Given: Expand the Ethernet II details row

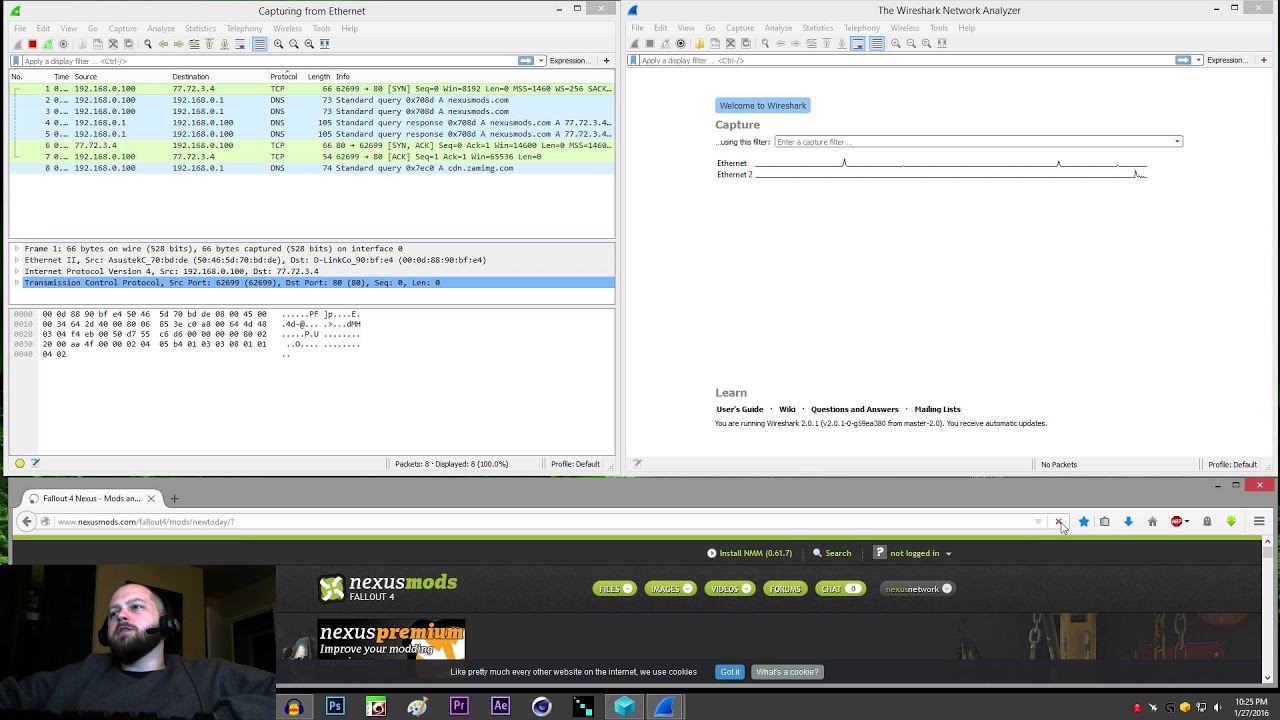Looking at the screenshot, I should (16, 260).
